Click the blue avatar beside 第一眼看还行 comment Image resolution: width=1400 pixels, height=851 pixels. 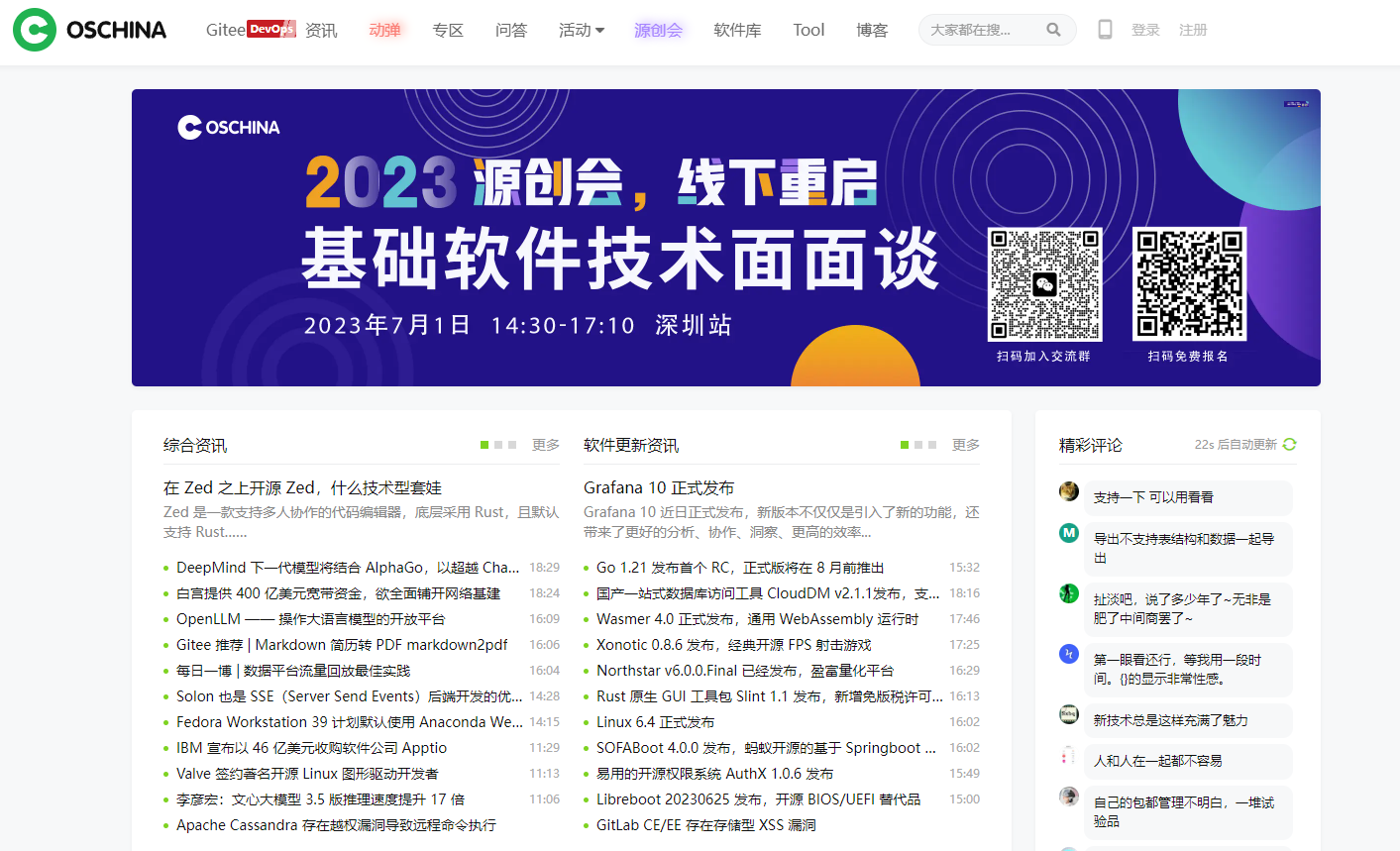coord(1069,654)
